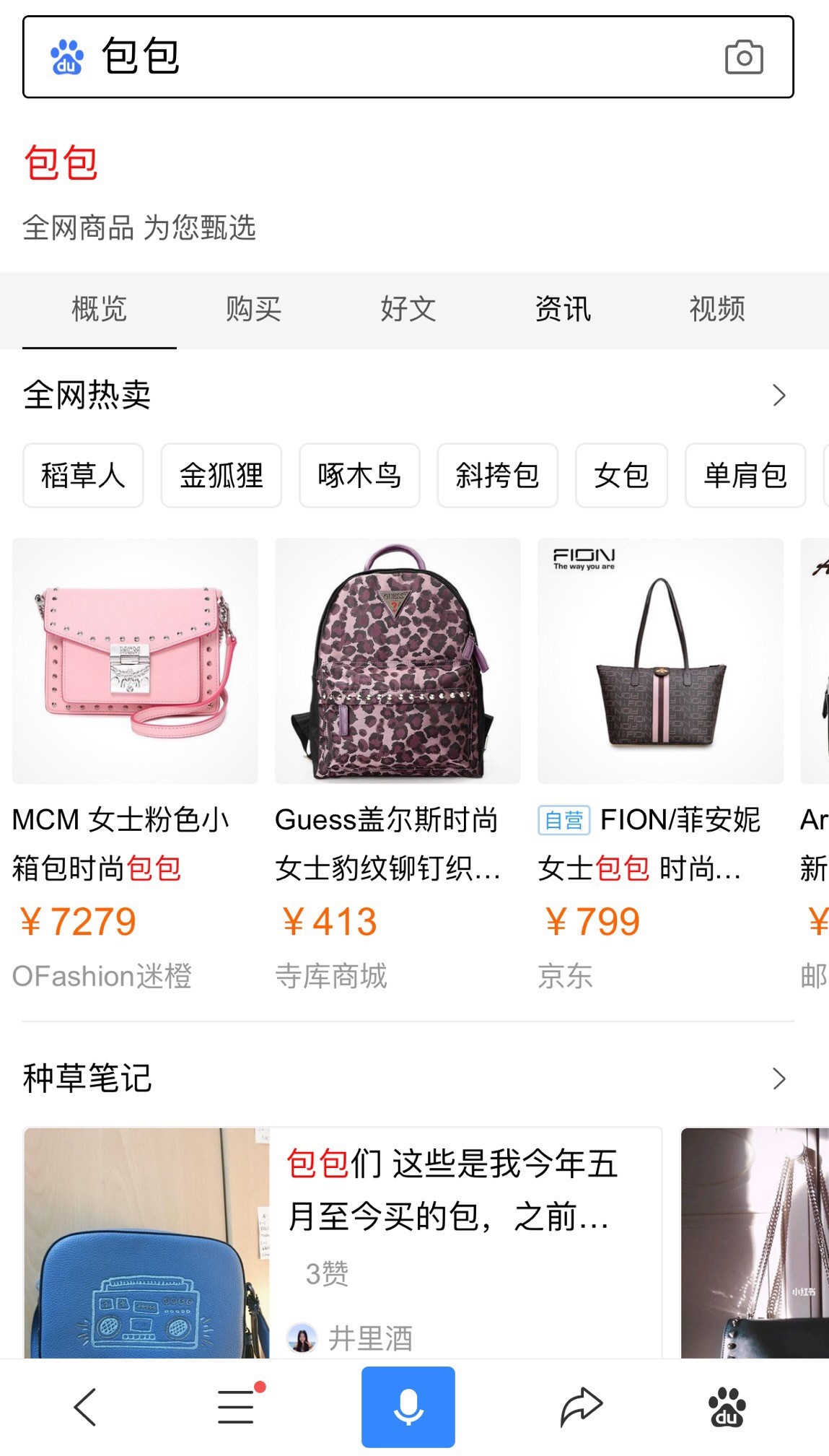Open Baidu home via bottom paw icon
Viewport: 829px width, 1456px height.
click(727, 1407)
